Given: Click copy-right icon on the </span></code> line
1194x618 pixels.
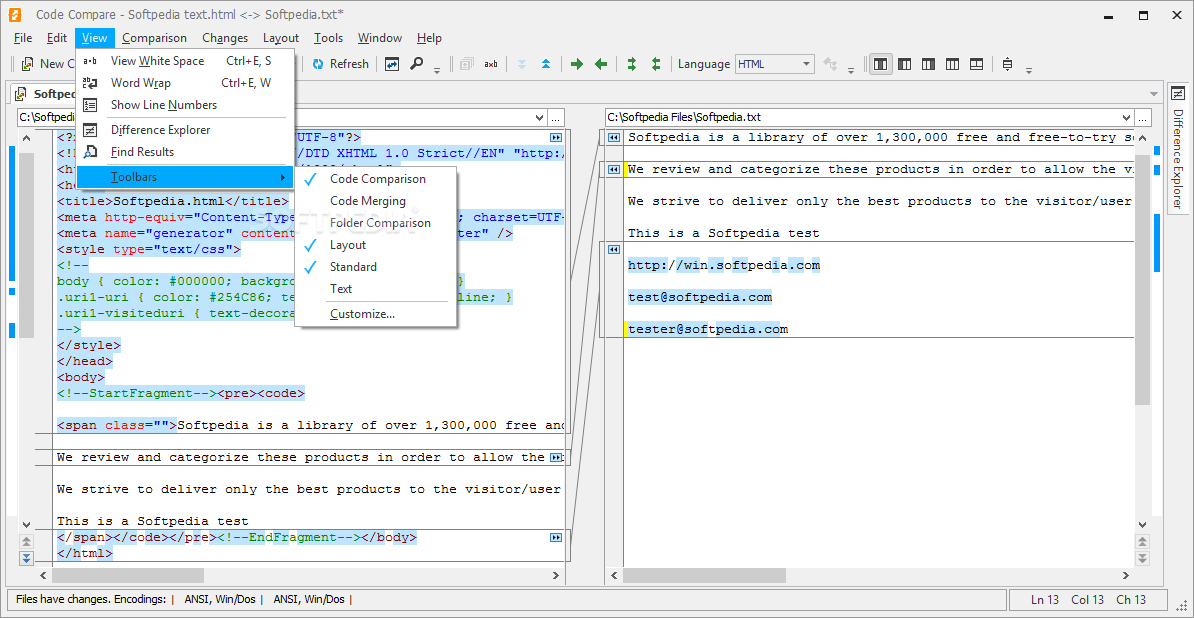Looking at the screenshot, I should [x=556, y=537].
